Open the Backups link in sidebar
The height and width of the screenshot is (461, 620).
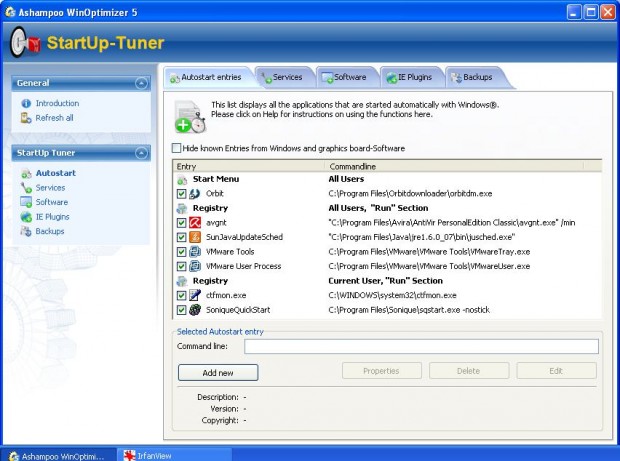coord(50,231)
